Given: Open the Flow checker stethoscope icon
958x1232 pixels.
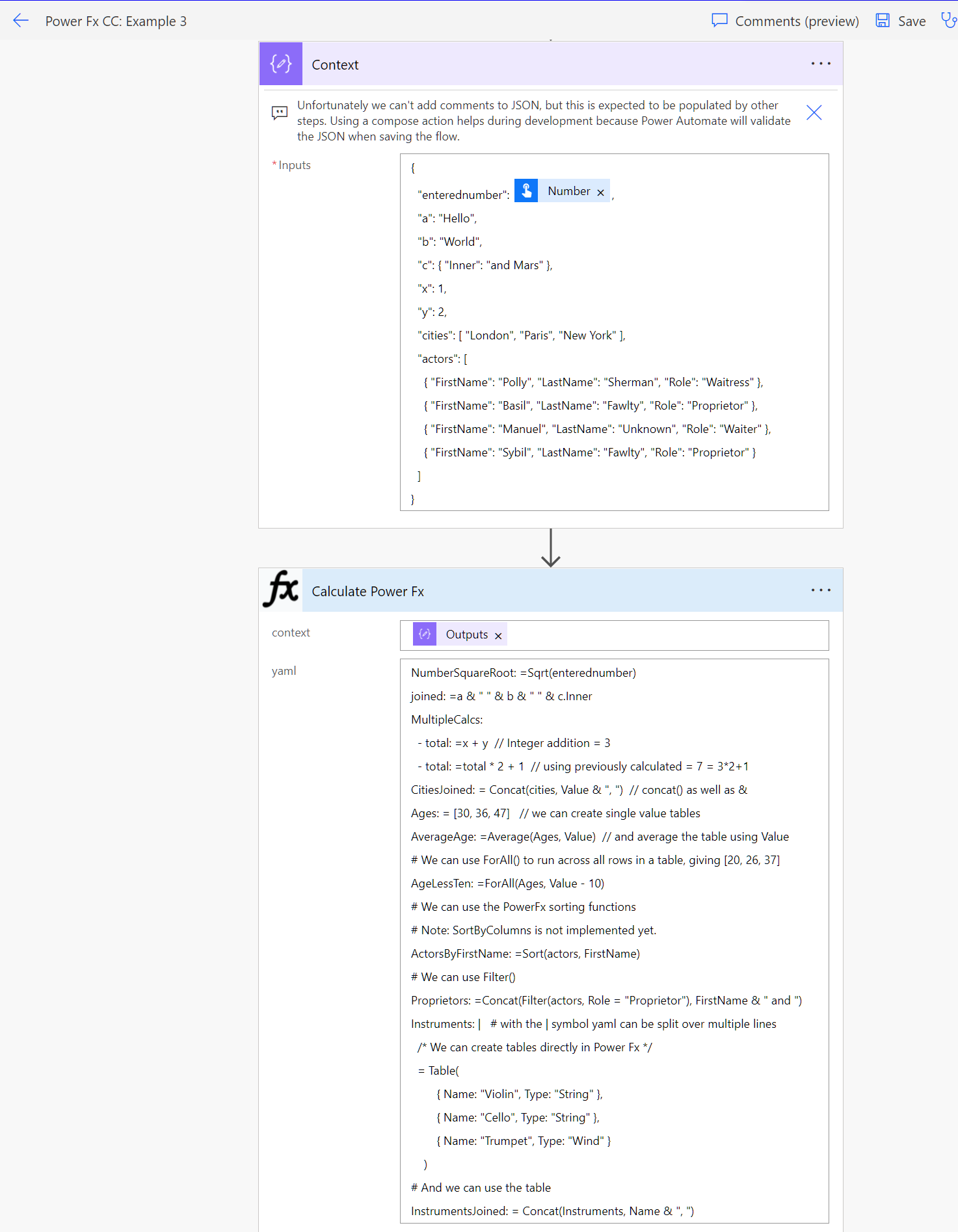Looking at the screenshot, I should (x=949, y=21).
